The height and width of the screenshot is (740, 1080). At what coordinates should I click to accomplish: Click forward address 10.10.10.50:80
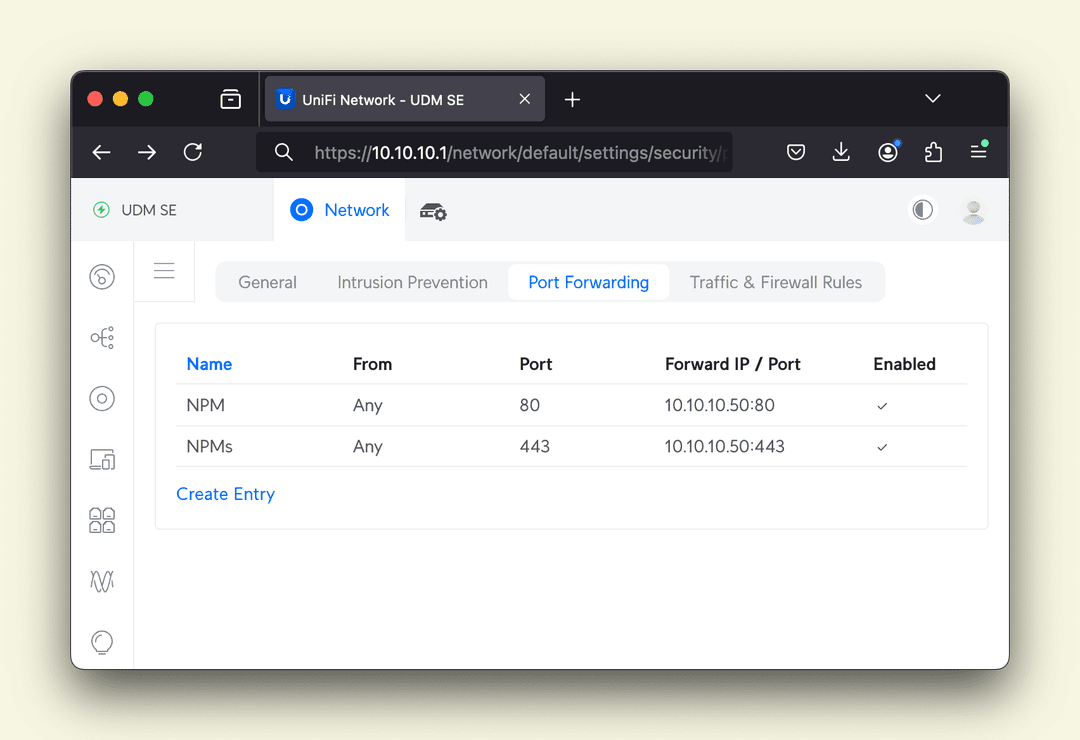[x=720, y=405]
